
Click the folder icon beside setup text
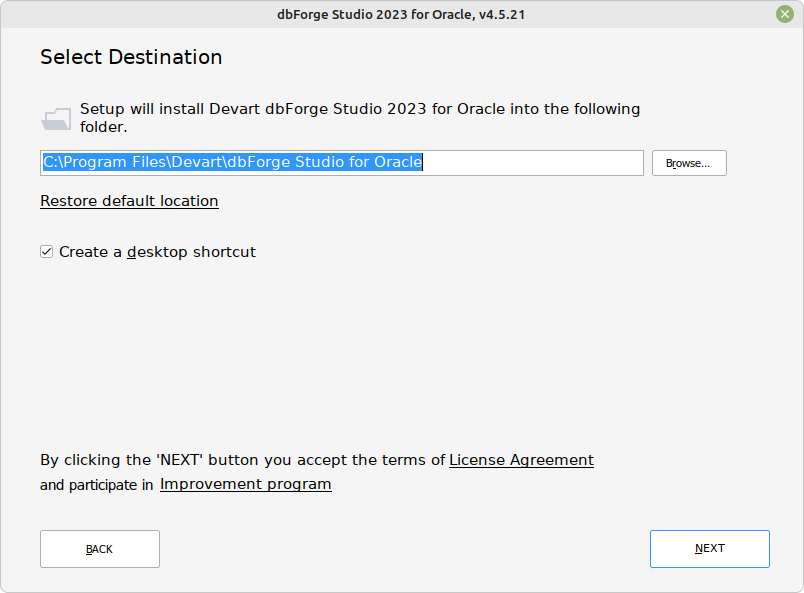tap(56, 118)
